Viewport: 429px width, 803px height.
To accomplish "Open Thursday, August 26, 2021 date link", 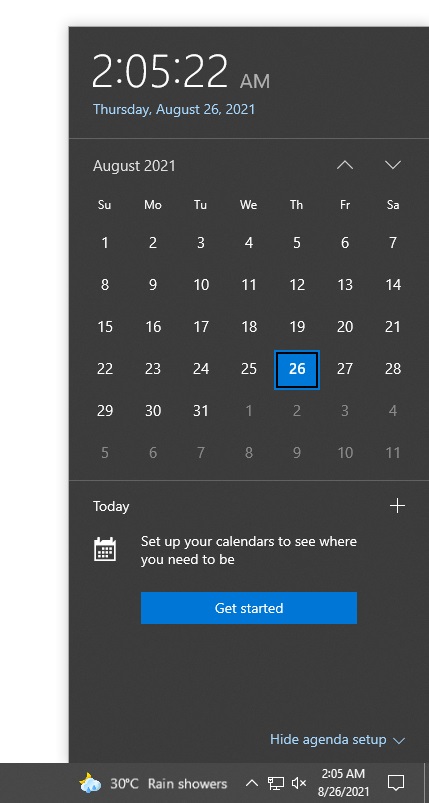I will click(174, 109).
